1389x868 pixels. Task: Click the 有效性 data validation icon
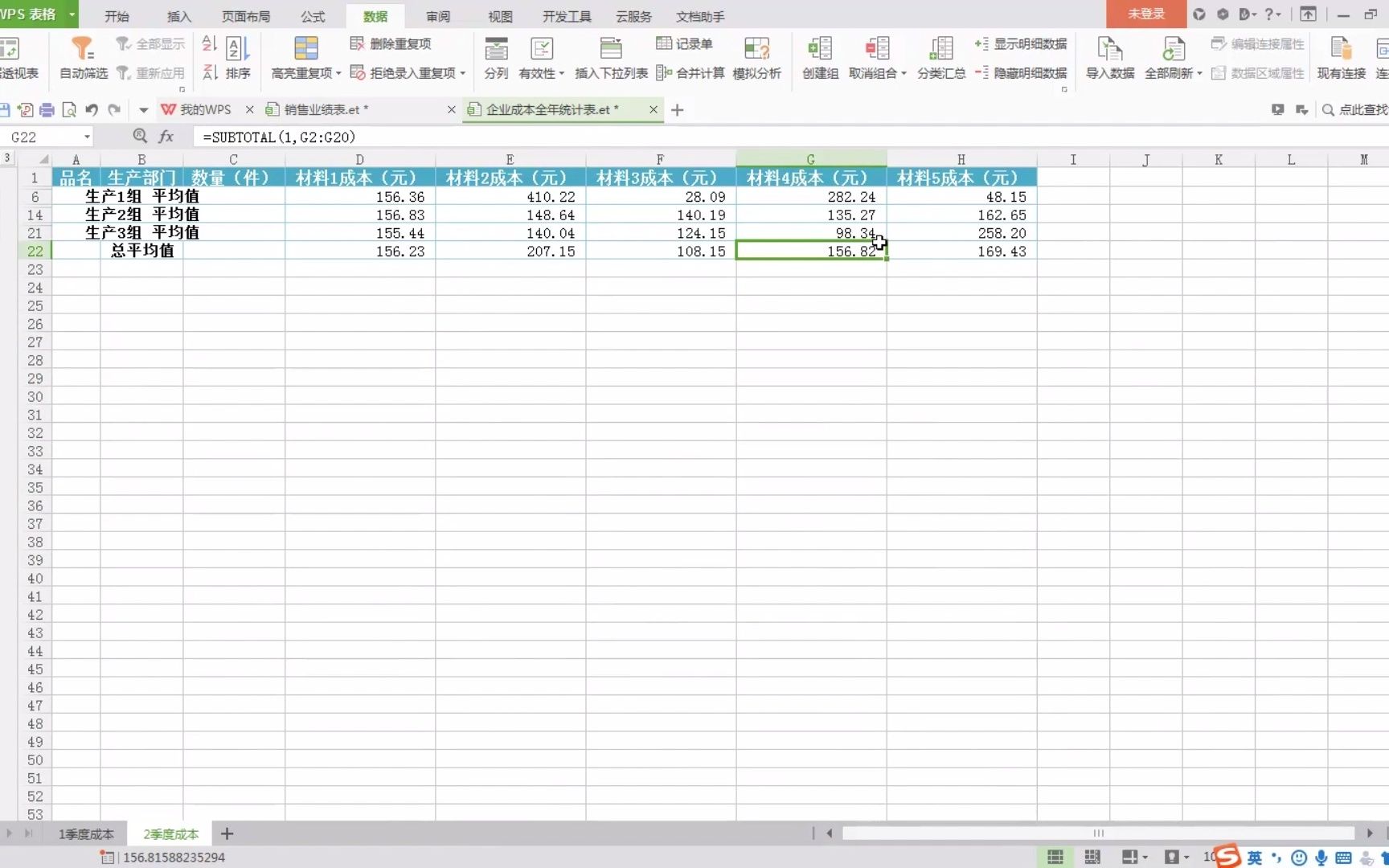pos(542,49)
